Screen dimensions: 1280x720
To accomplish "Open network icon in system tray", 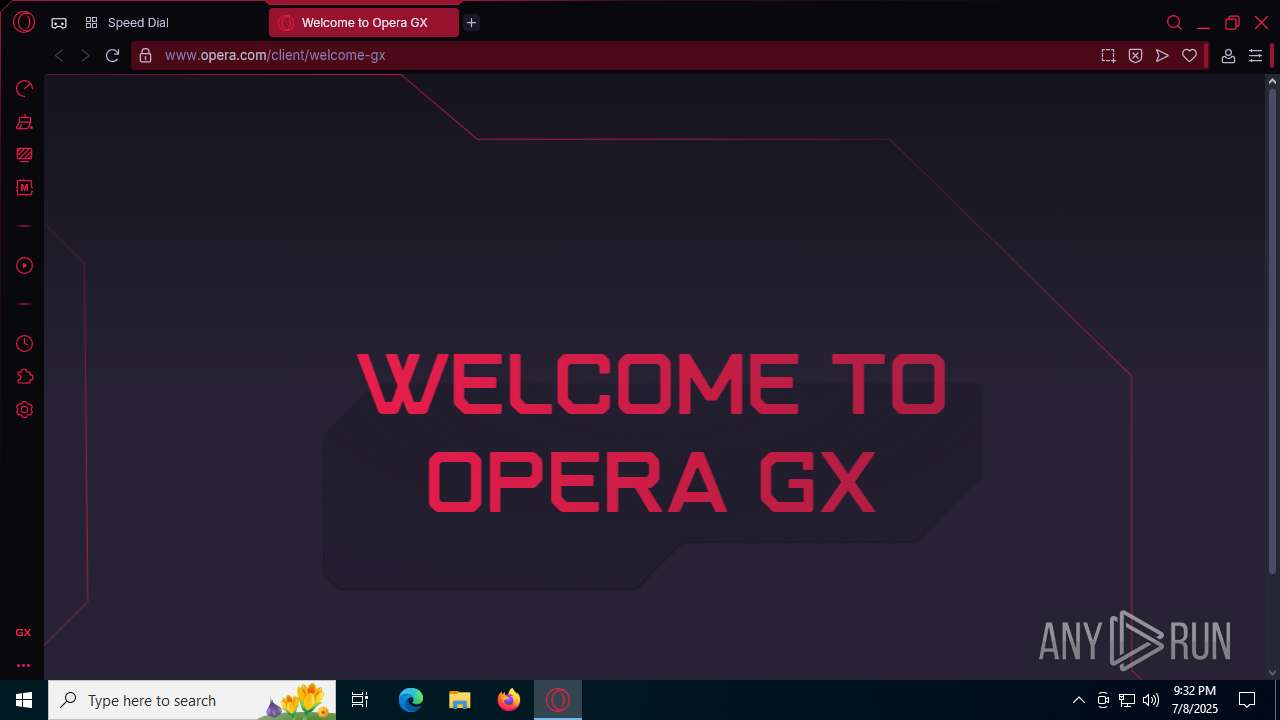I will (1127, 700).
